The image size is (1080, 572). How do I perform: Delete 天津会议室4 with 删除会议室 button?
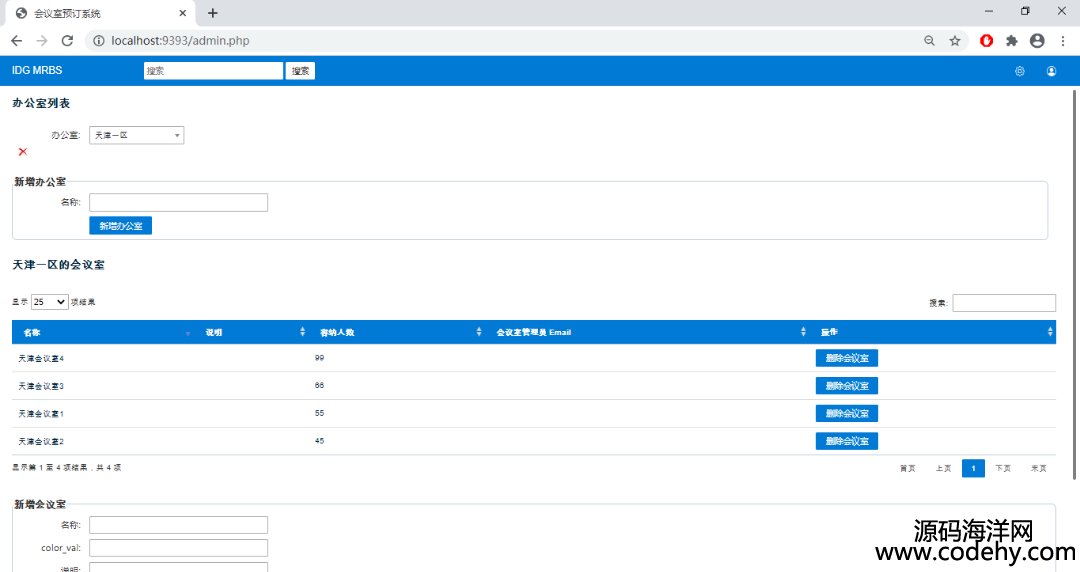pos(846,358)
